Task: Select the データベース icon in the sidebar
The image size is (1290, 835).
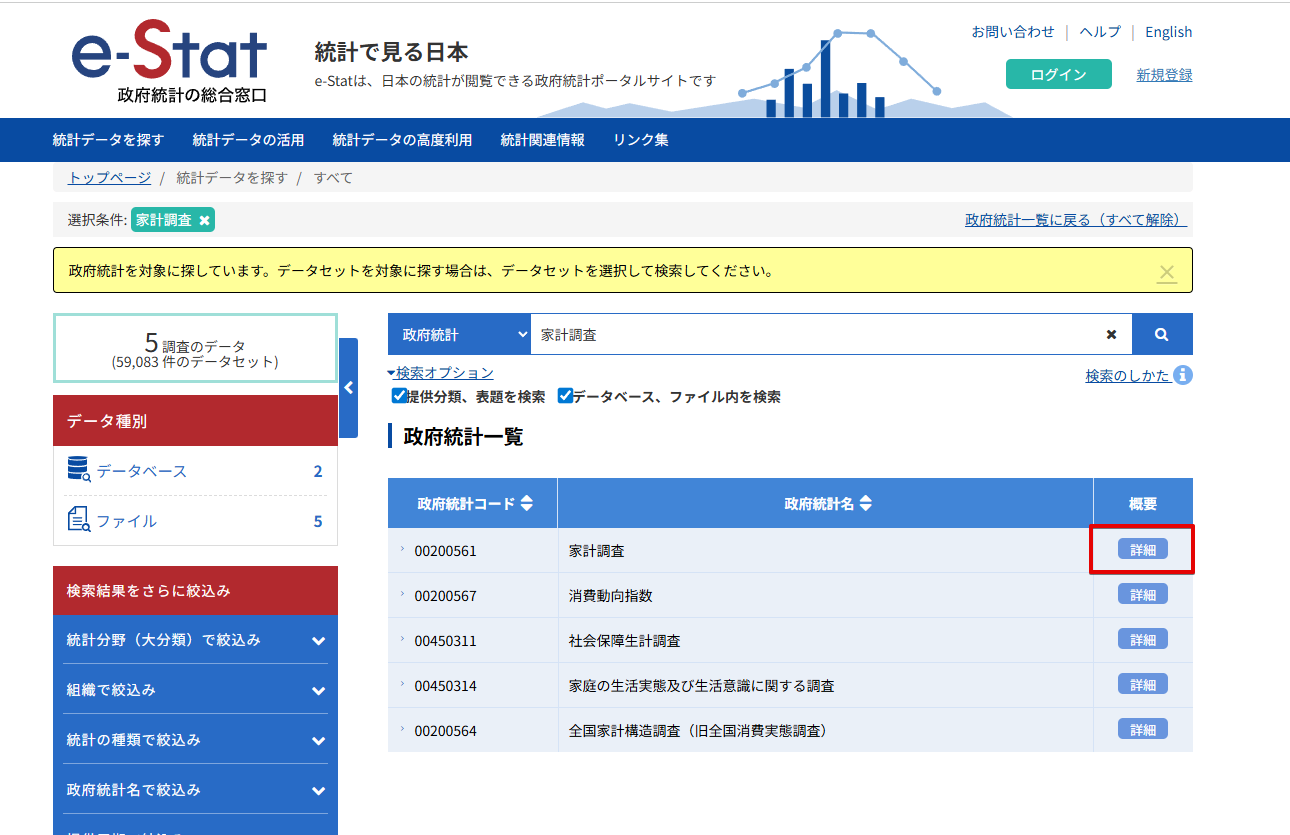Action: tap(79, 470)
